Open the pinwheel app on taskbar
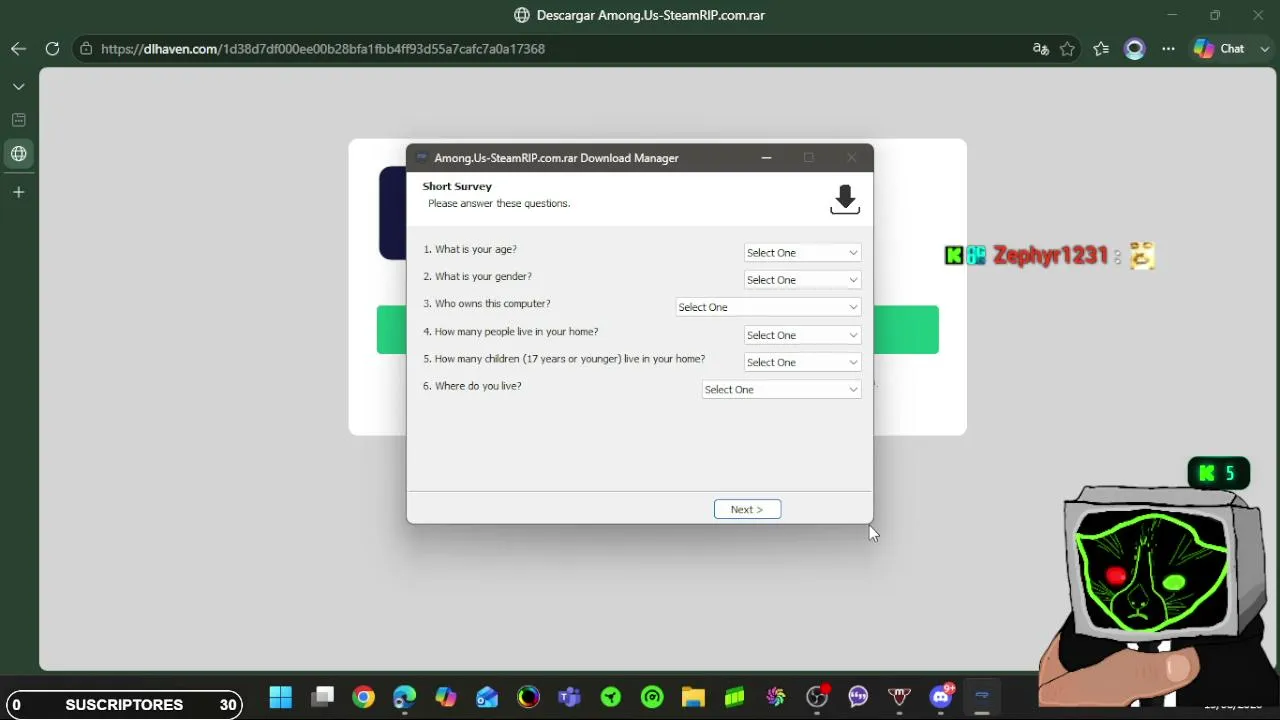The width and height of the screenshot is (1280, 720). (775, 697)
